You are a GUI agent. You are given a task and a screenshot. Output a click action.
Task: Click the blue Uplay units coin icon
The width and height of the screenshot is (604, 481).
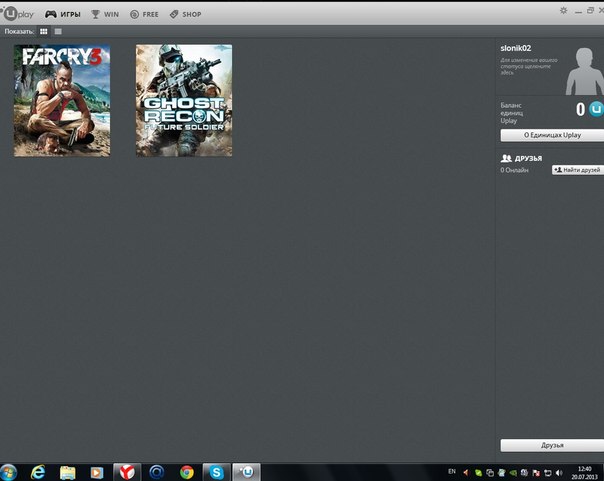point(596,109)
